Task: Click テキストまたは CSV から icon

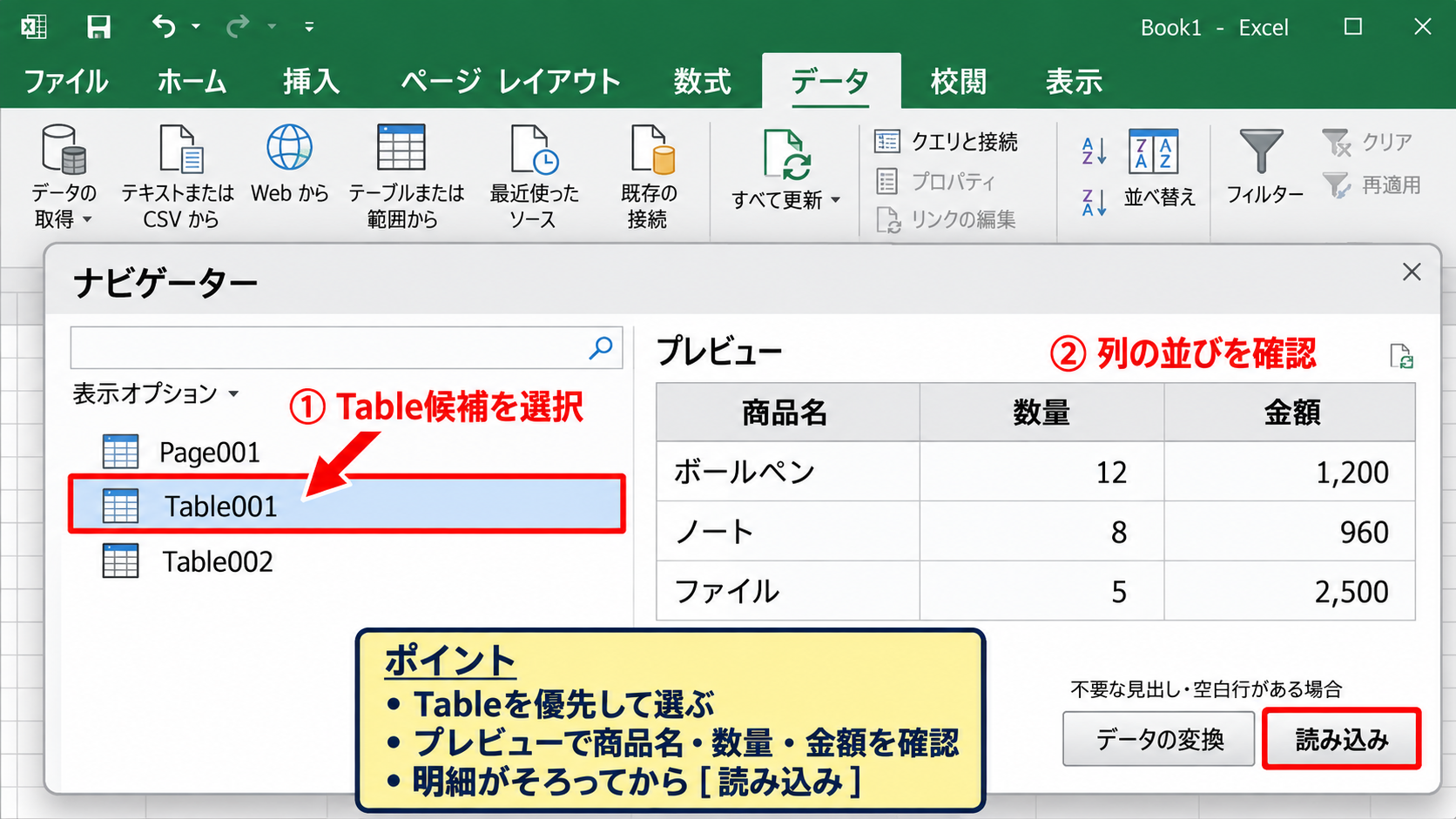Action: point(180,149)
